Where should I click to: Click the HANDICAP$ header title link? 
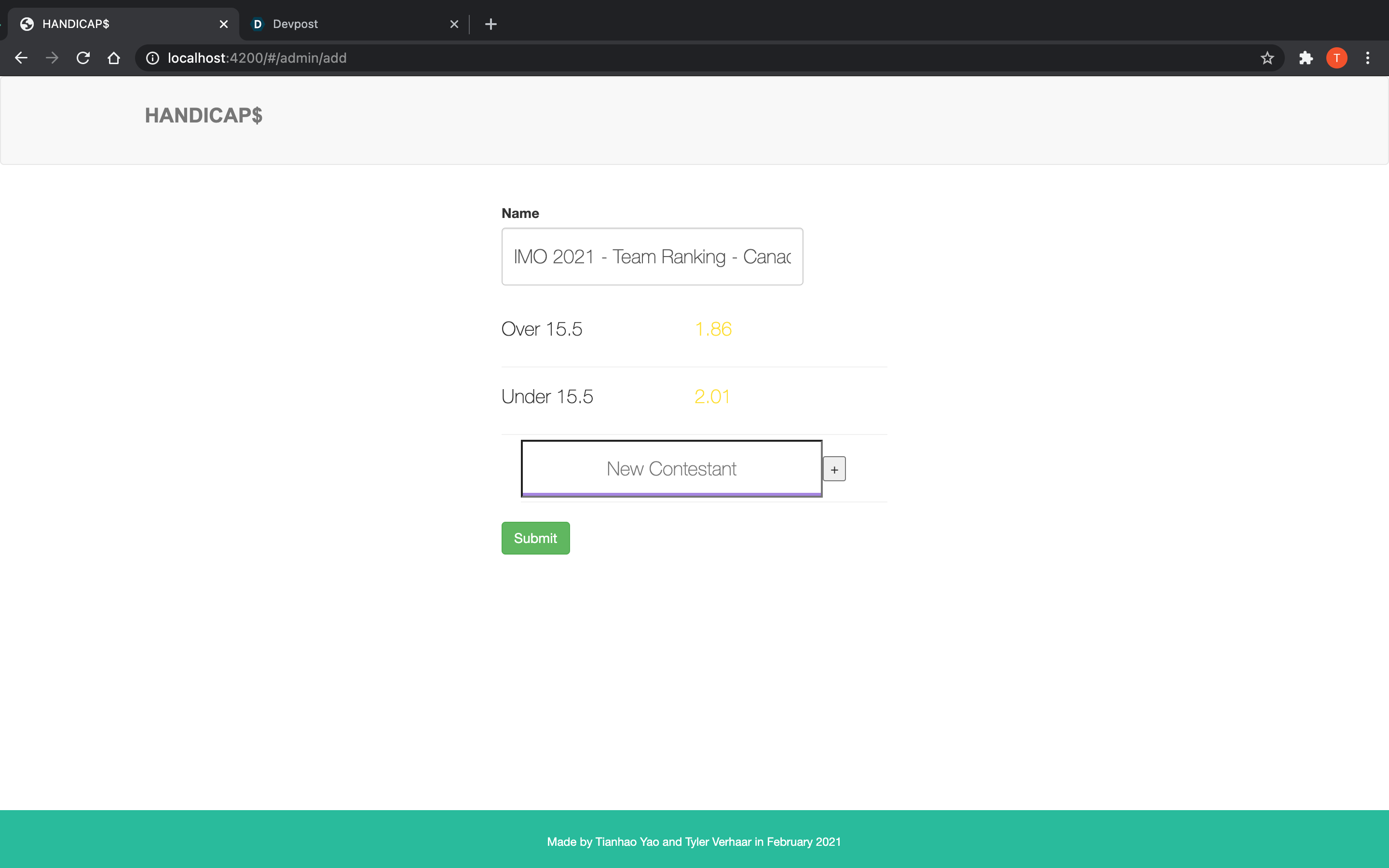204,115
